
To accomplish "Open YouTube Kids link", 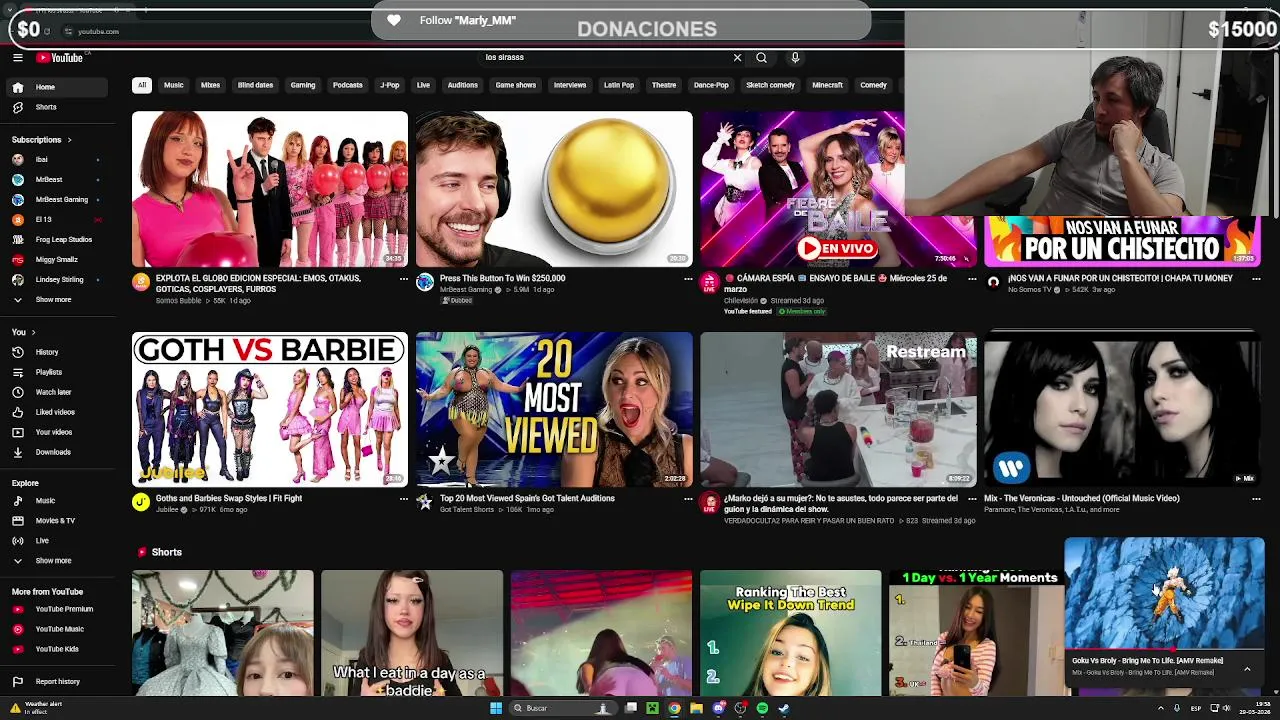I will point(55,649).
